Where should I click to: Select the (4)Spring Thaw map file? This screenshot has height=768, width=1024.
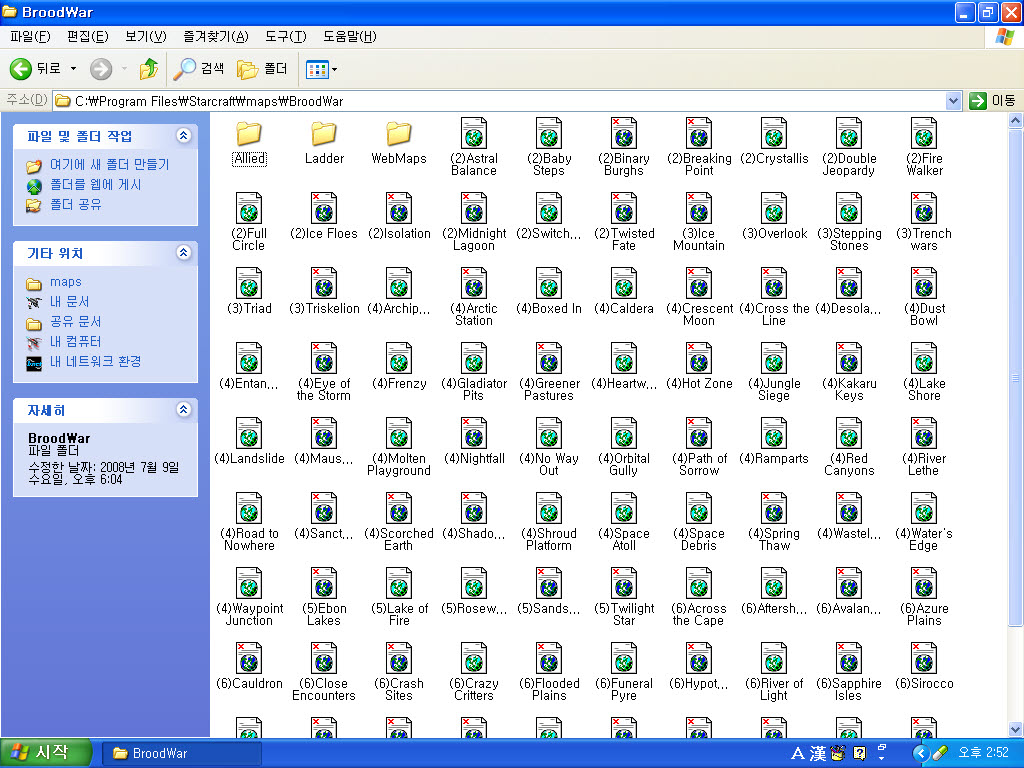coord(774,523)
